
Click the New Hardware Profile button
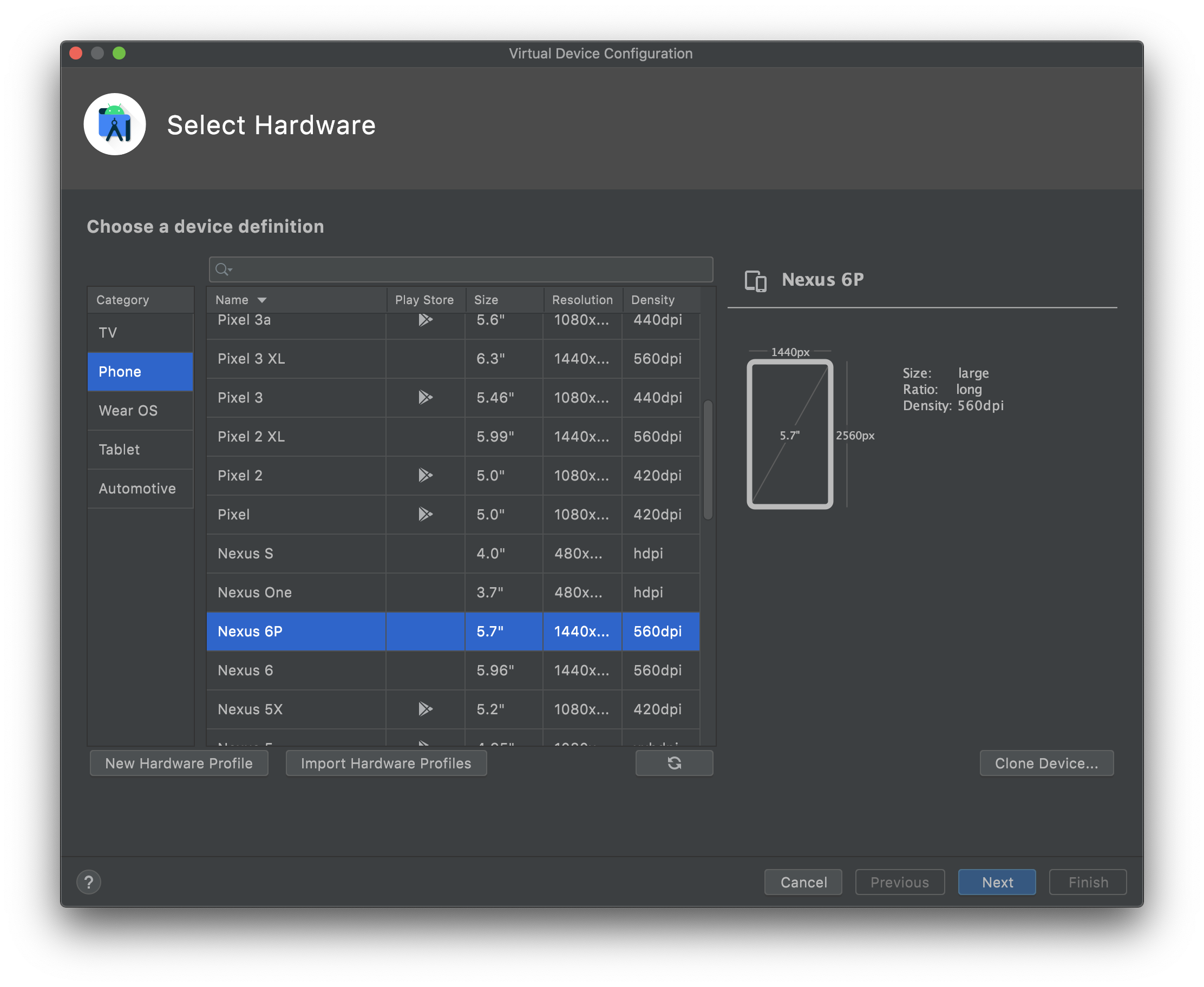pos(179,763)
